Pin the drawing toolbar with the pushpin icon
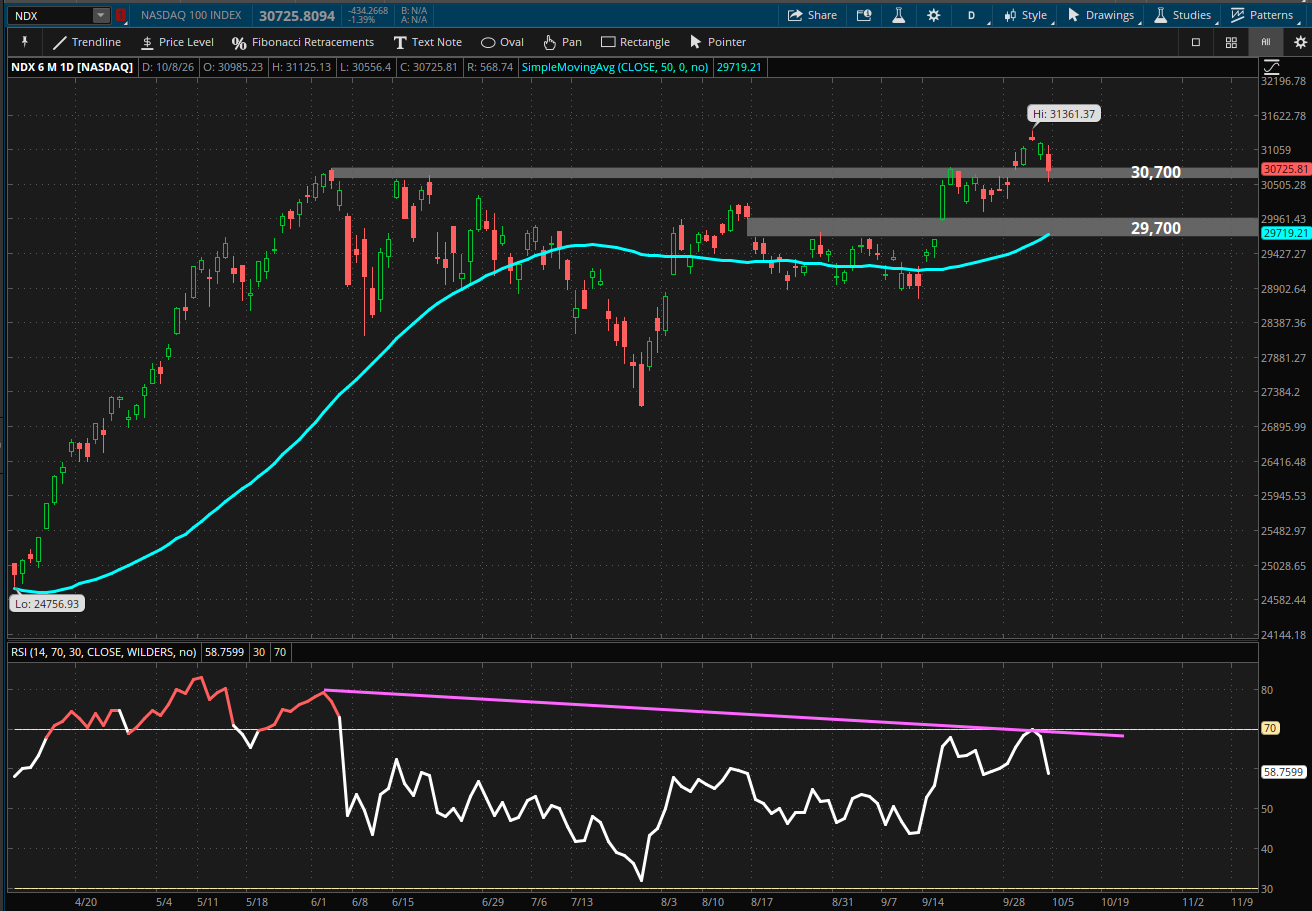 (23, 42)
